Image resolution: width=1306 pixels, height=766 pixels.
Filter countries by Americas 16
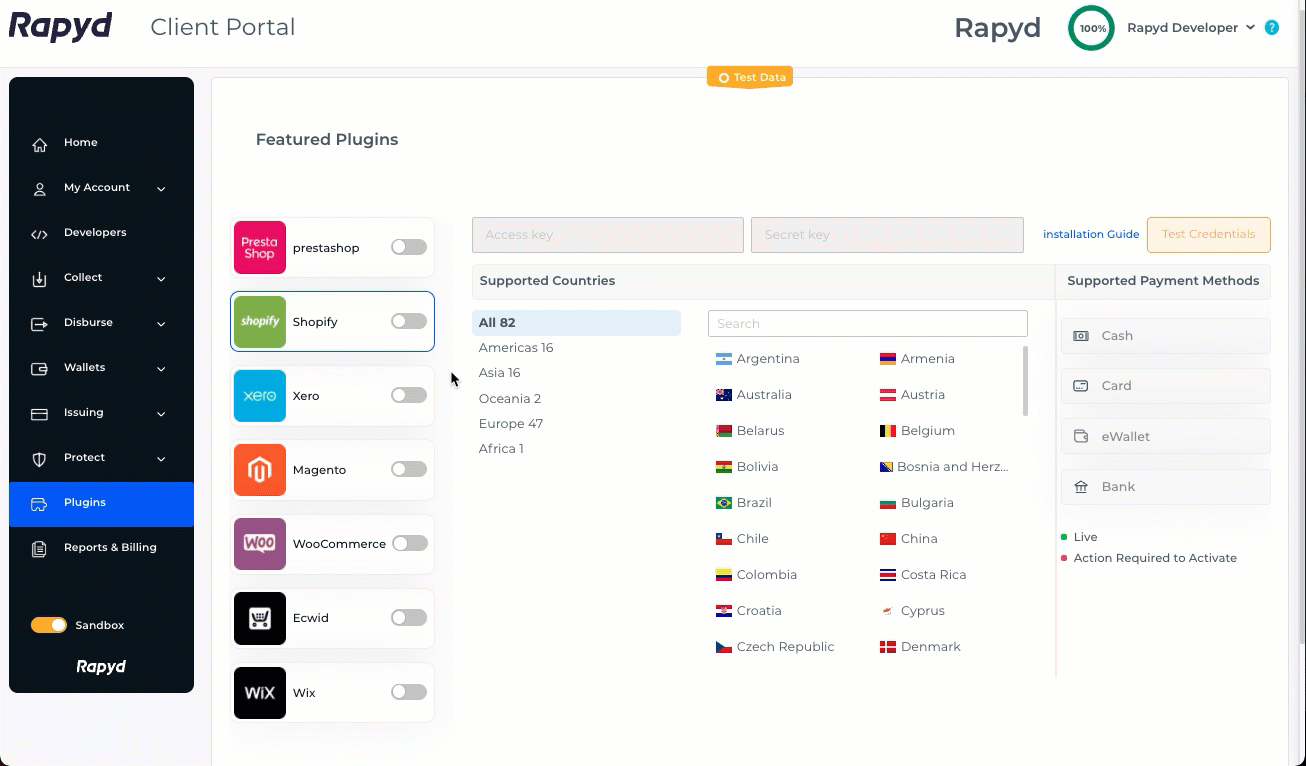(516, 348)
